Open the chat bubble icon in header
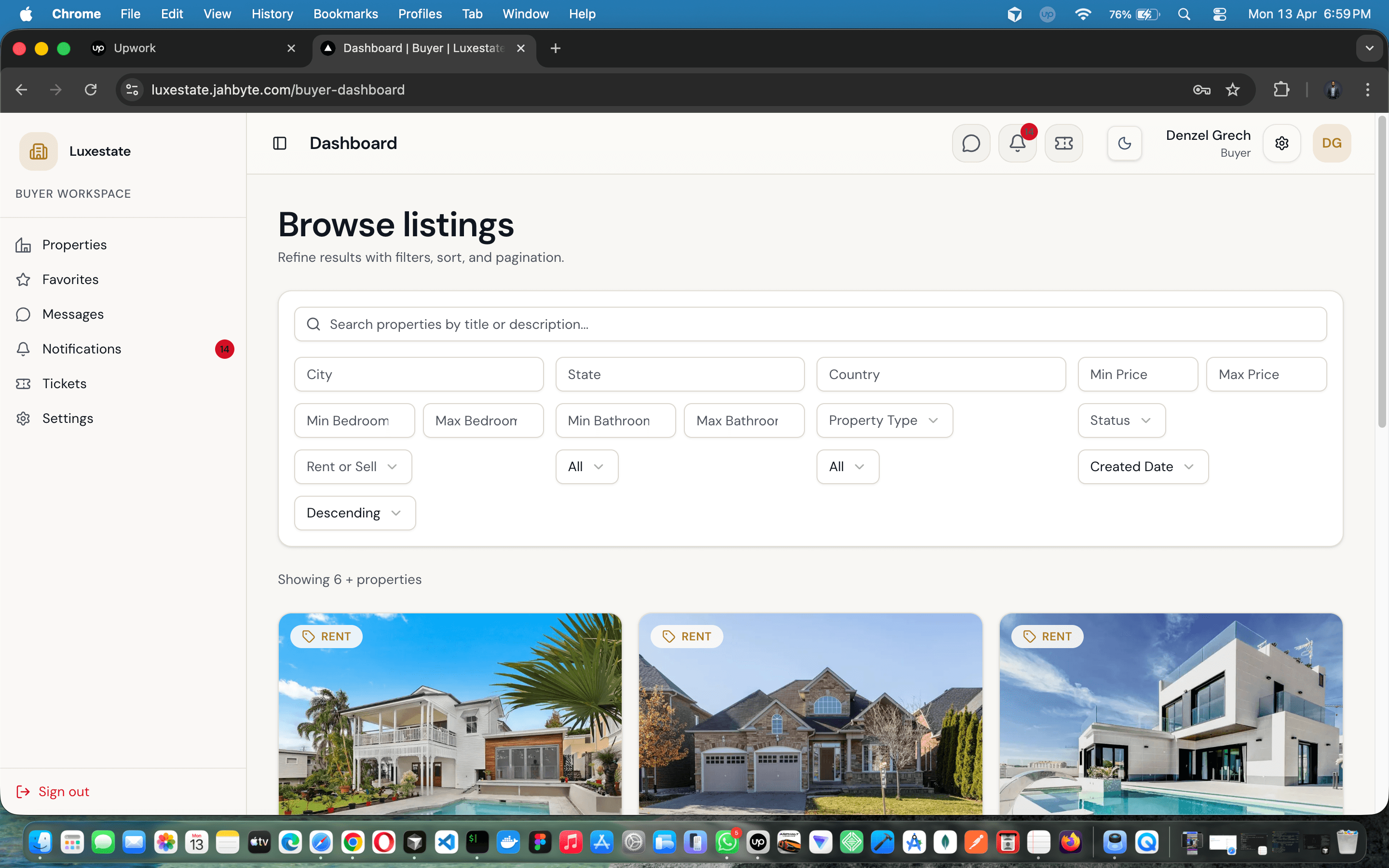 click(971, 143)
